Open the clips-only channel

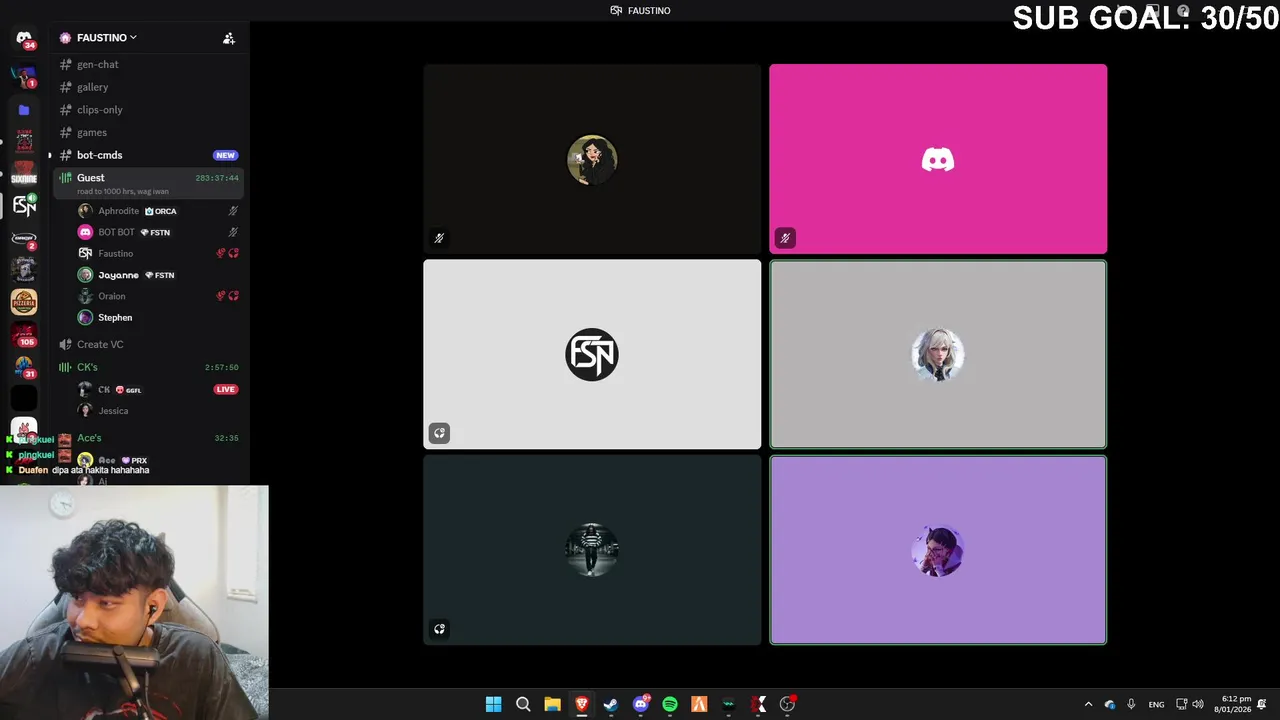pos(148,110)
